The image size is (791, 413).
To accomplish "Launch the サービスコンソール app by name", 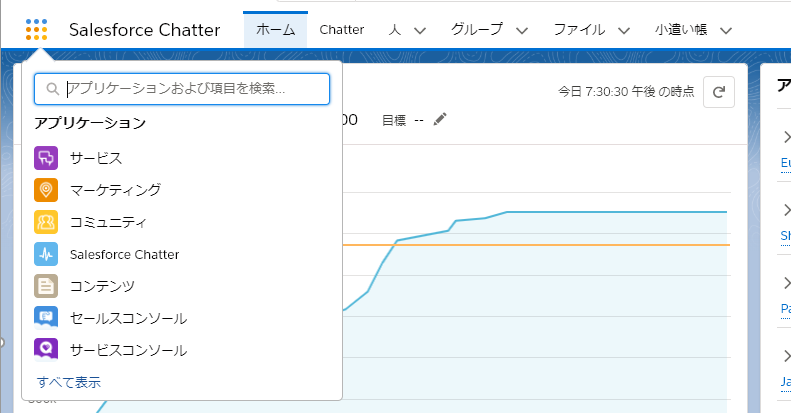I will tap(129, 350).
